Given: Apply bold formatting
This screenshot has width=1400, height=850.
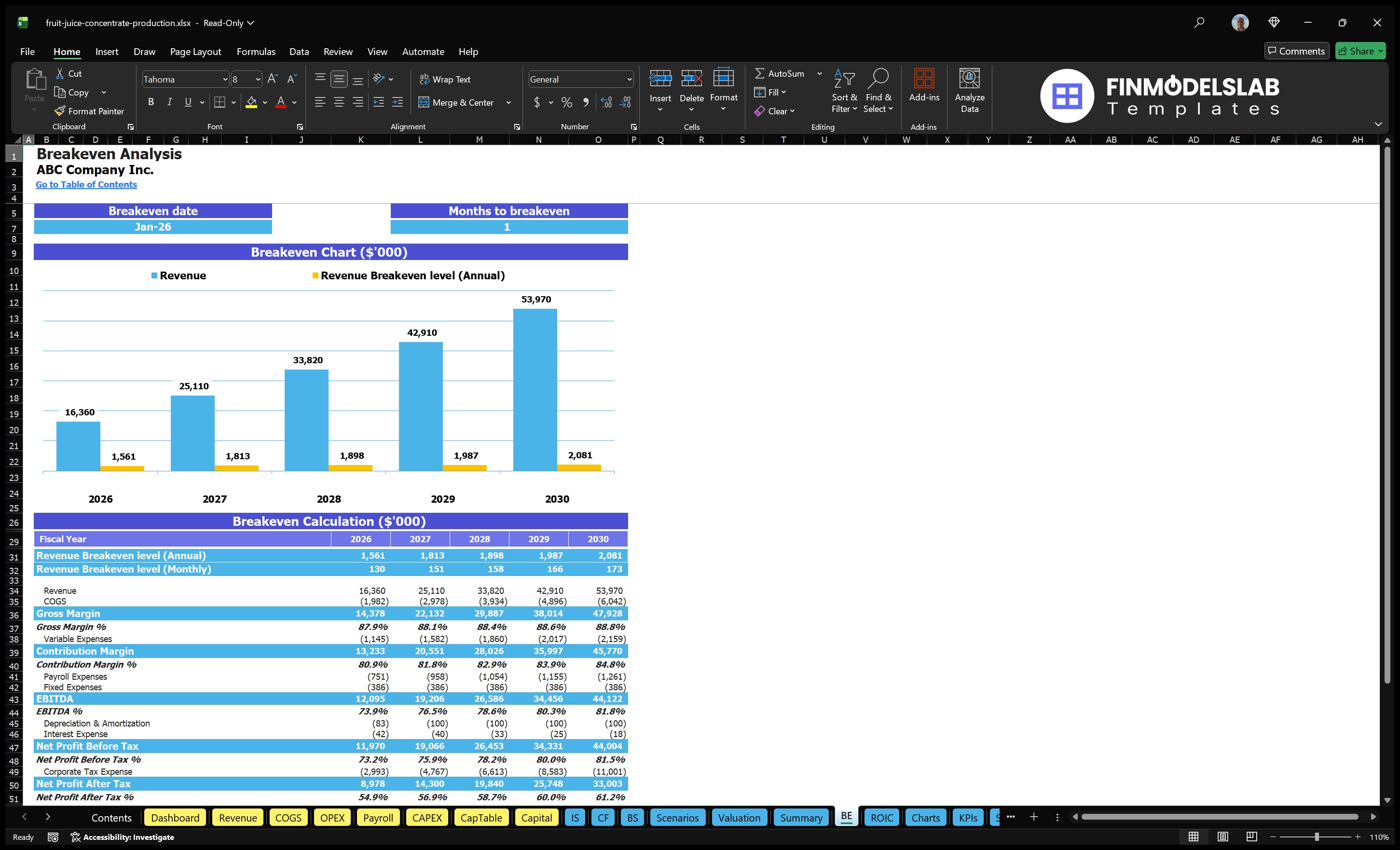Looking at the screenshot, I should (x=151, y=102).
